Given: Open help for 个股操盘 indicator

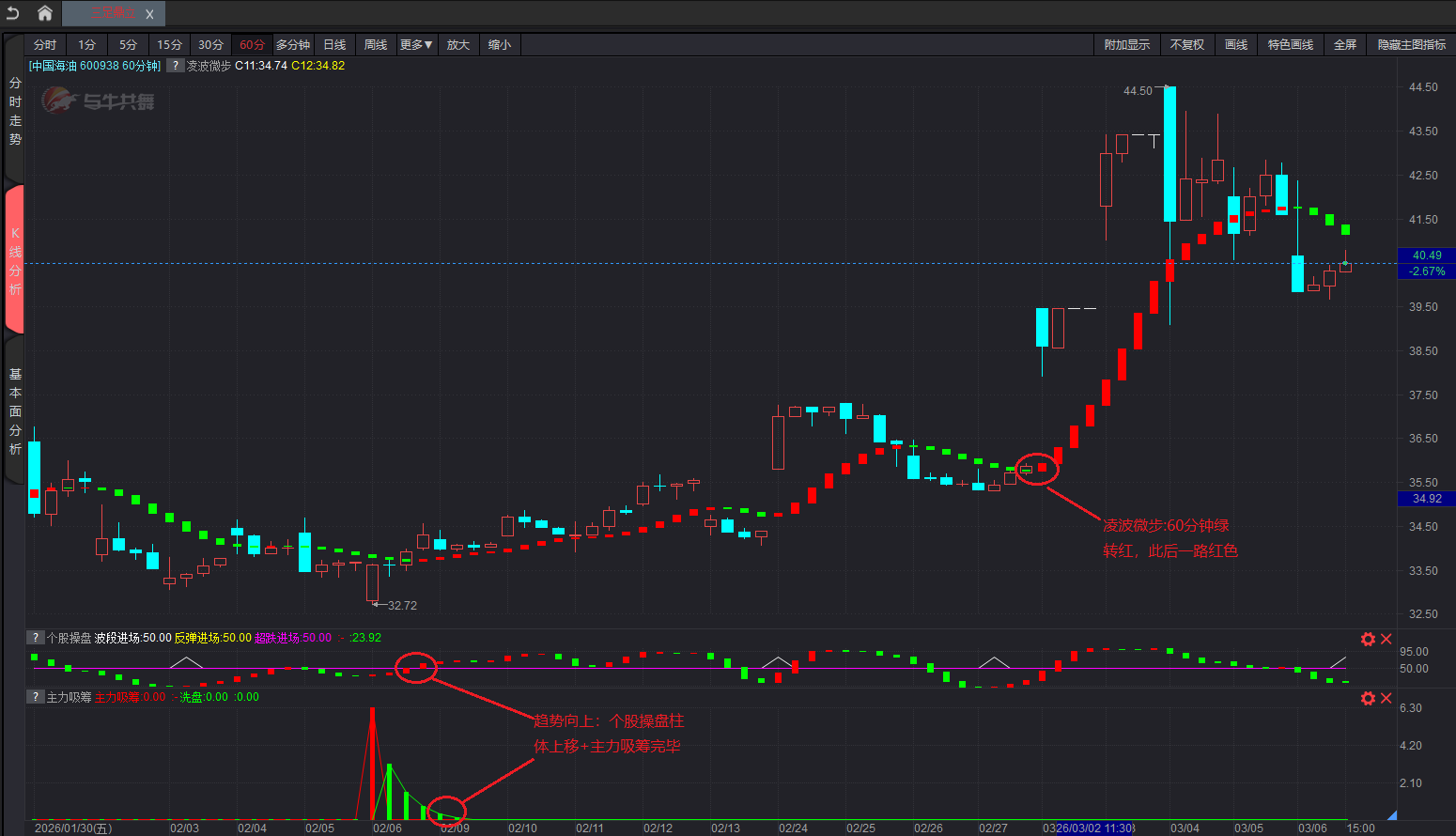Looking at the screenshot, I should 36,638.
